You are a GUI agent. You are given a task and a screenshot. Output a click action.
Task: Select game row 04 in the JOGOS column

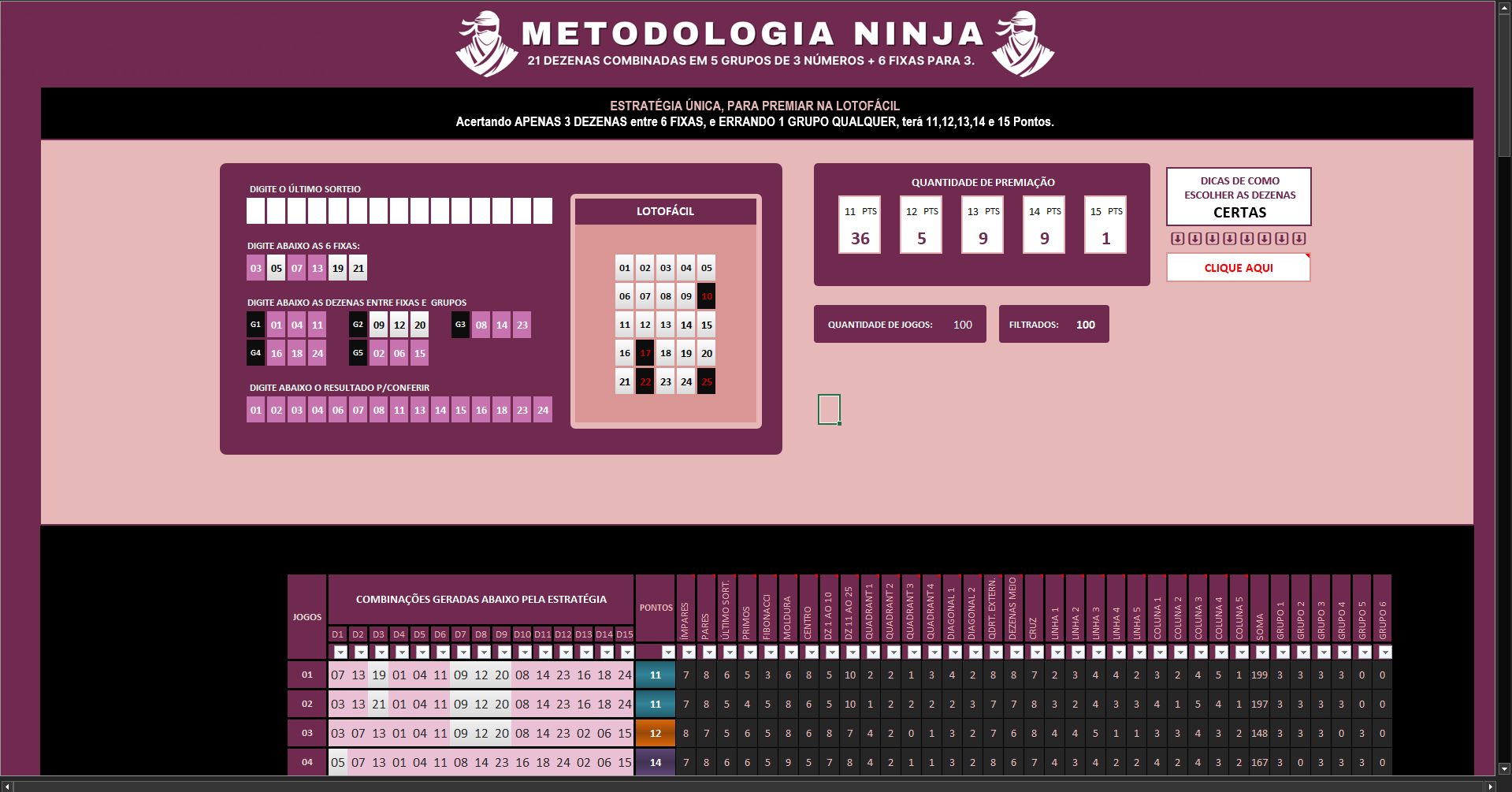[x=307, y=762]
